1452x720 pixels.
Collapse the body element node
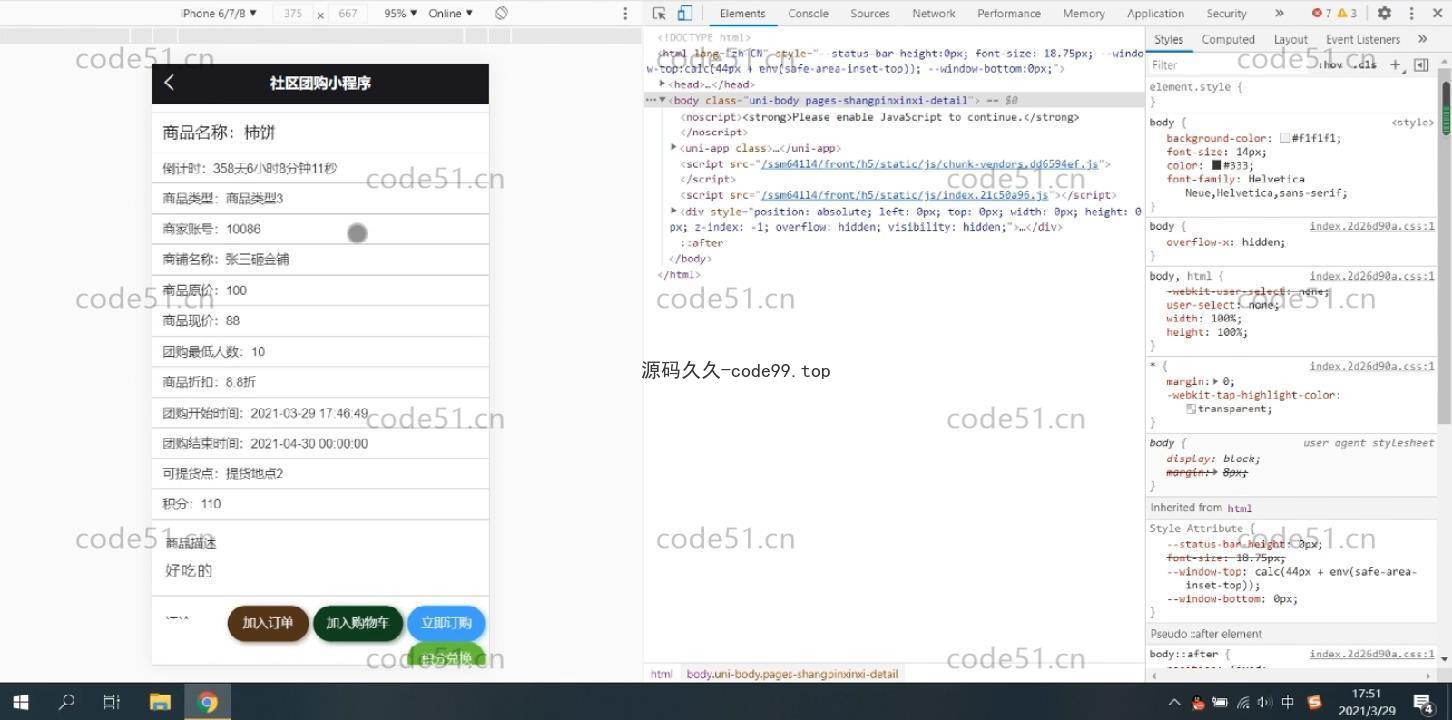(662, 100)
